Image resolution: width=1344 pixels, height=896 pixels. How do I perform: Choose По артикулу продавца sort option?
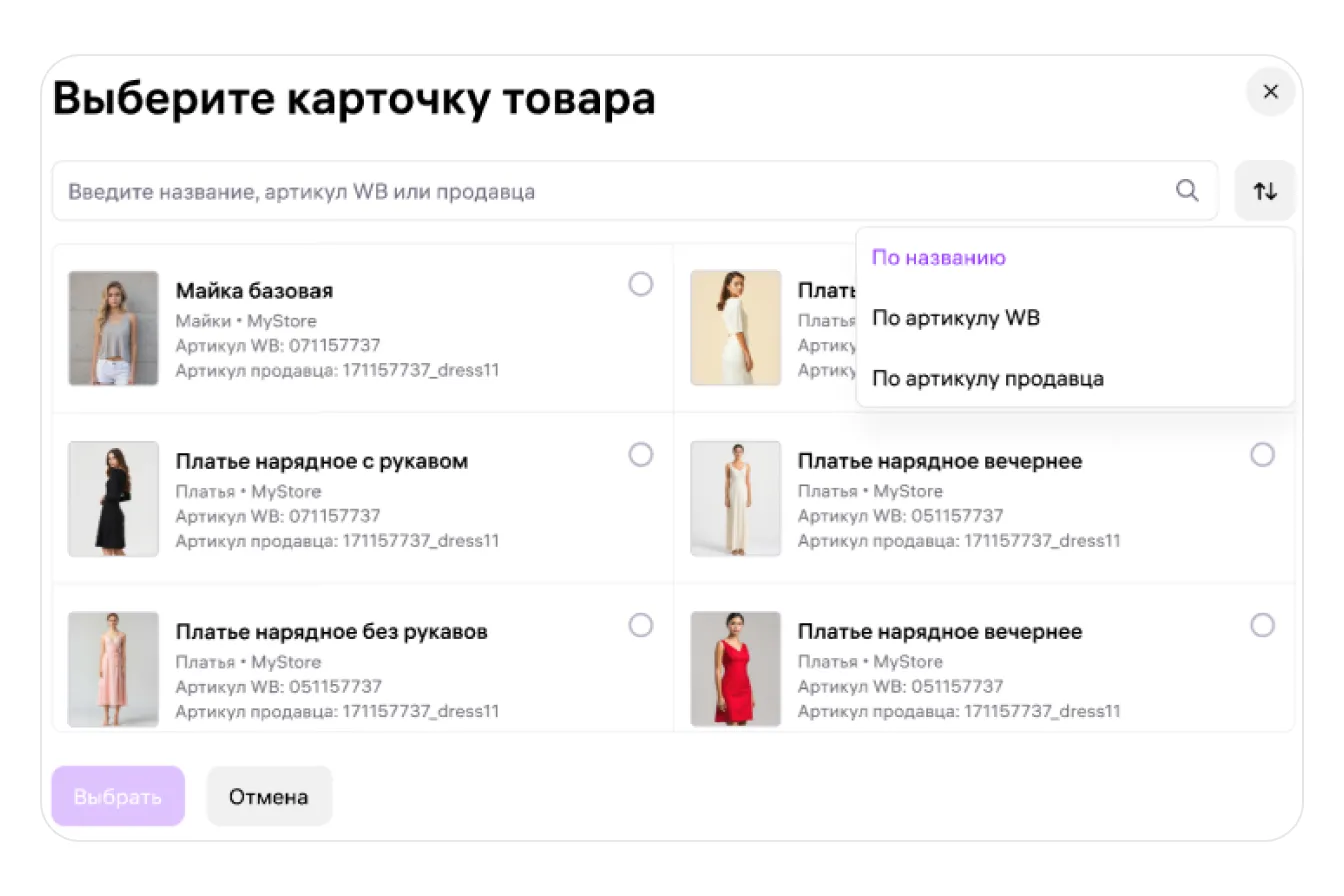tap(988, 379)
